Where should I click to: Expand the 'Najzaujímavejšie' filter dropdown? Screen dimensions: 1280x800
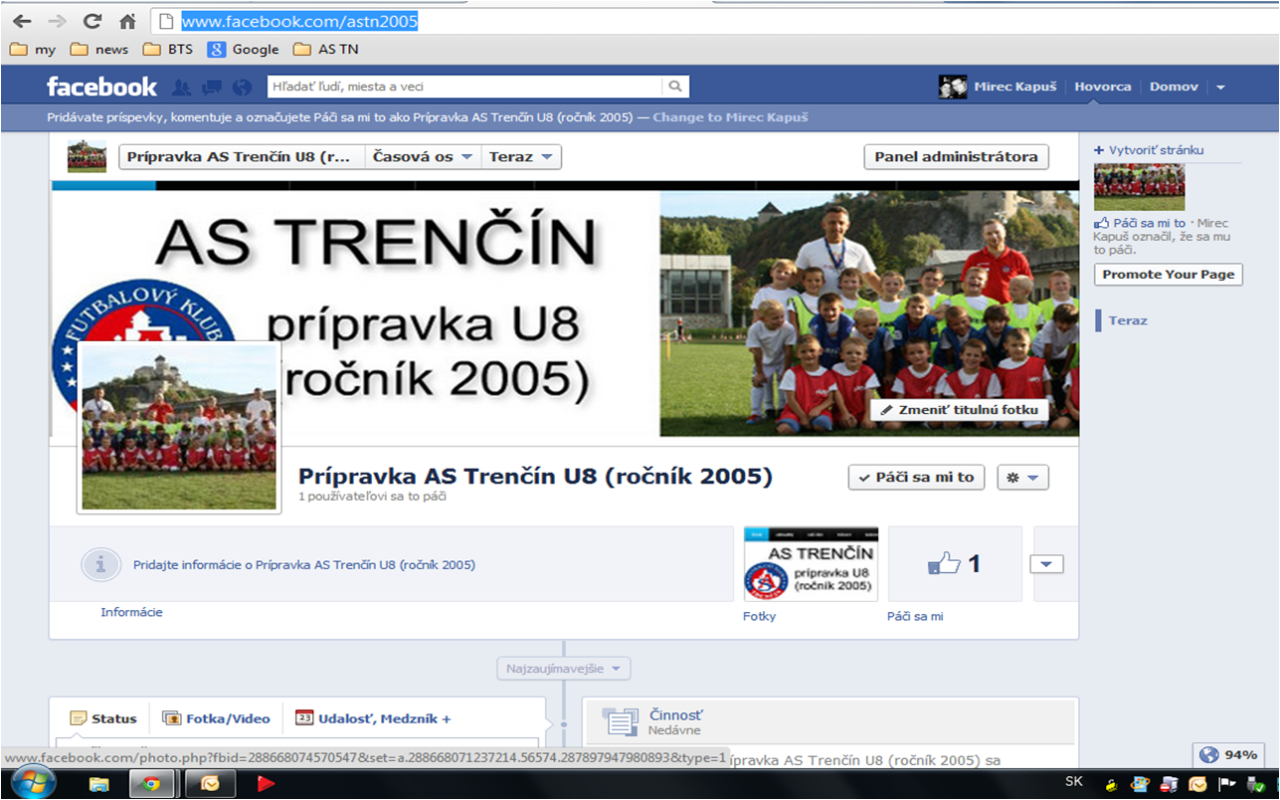[x=564, y=668]
